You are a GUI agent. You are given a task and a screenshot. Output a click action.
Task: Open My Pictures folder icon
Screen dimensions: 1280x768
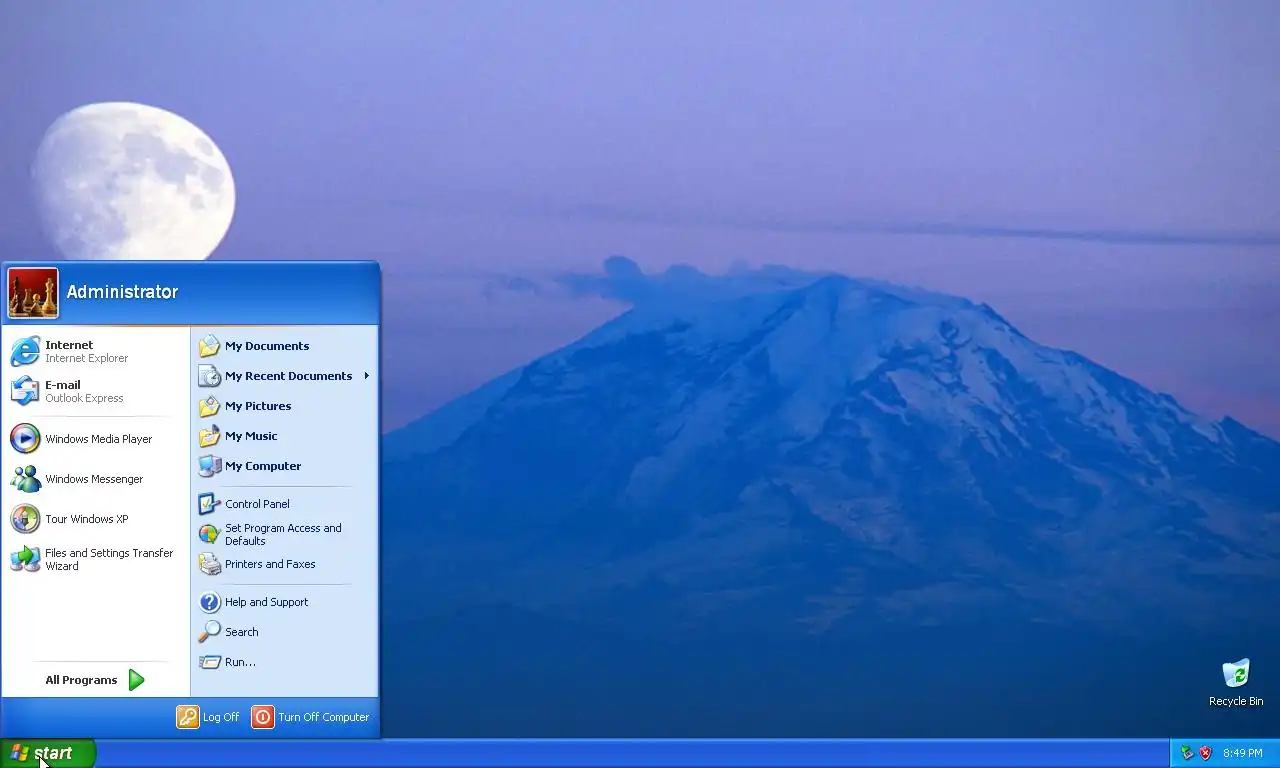click(x=209, y=406)
